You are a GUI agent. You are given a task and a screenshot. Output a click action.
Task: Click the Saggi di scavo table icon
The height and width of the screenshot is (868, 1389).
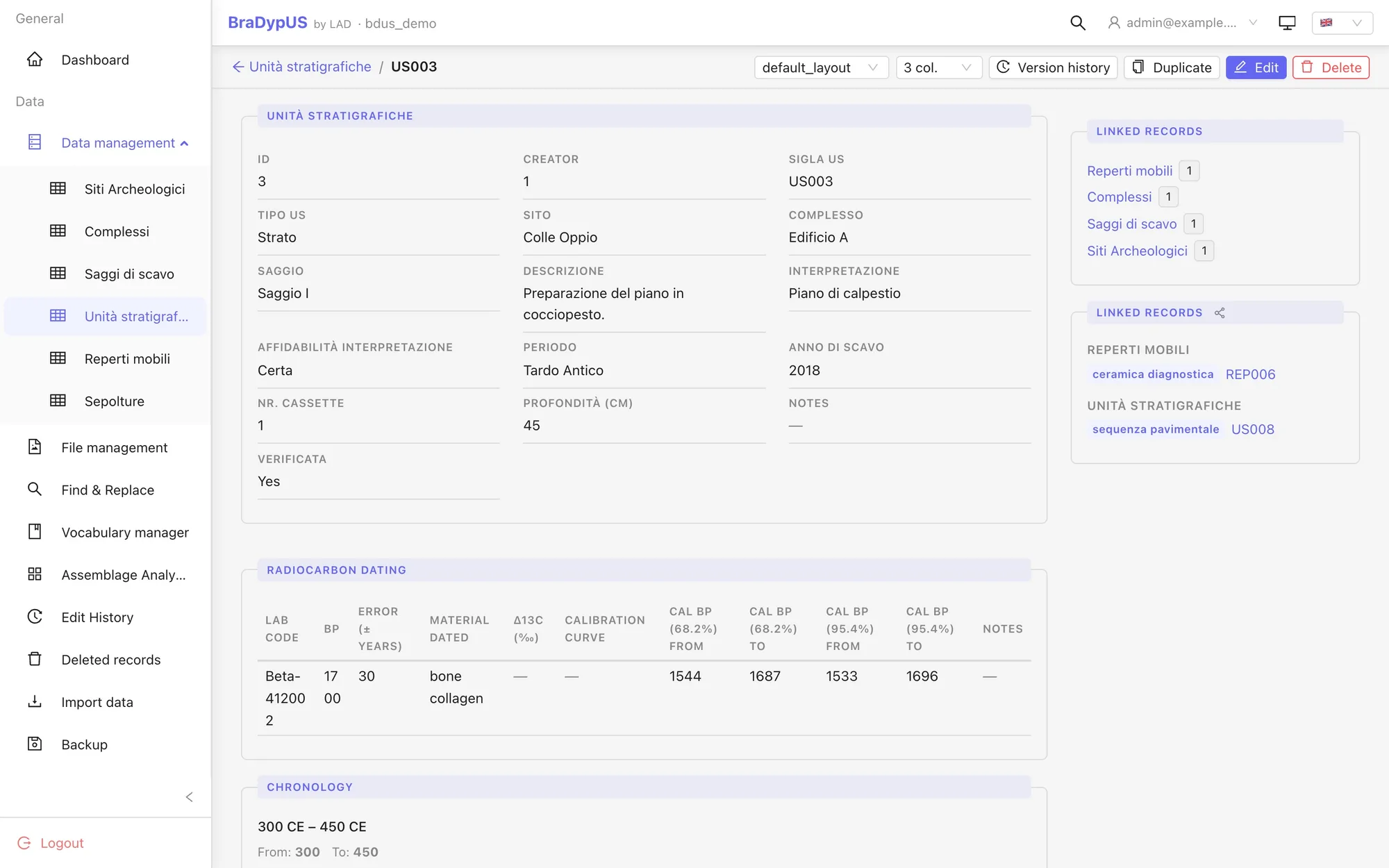click(x=58, y=274)
